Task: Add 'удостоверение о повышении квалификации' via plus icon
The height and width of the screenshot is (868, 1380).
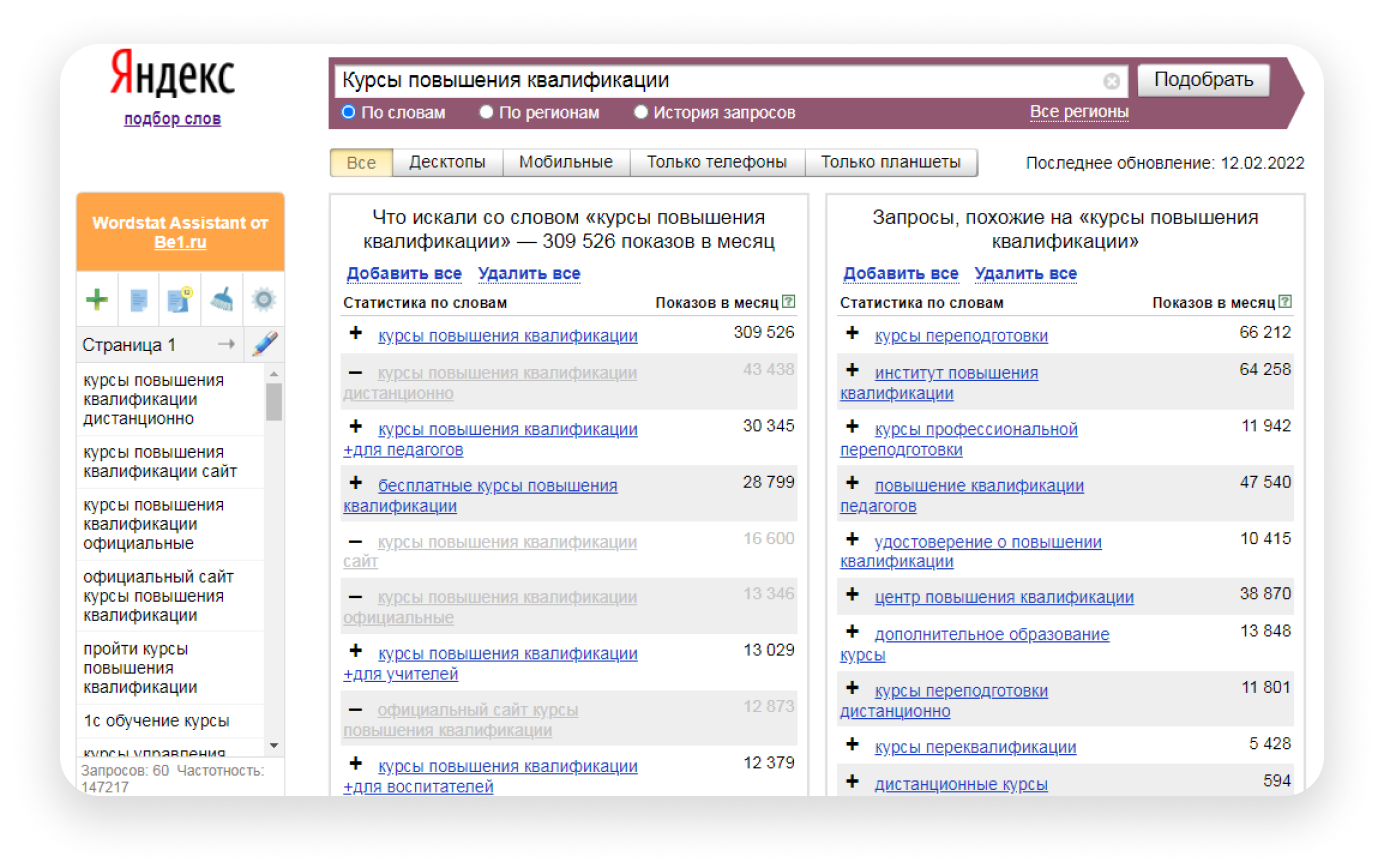Action: click(852, 540)
